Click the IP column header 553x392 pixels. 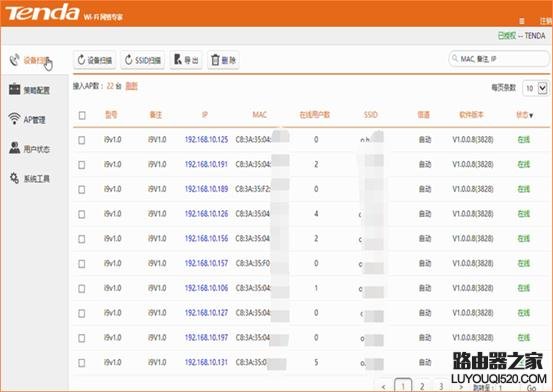coord(205,115)
